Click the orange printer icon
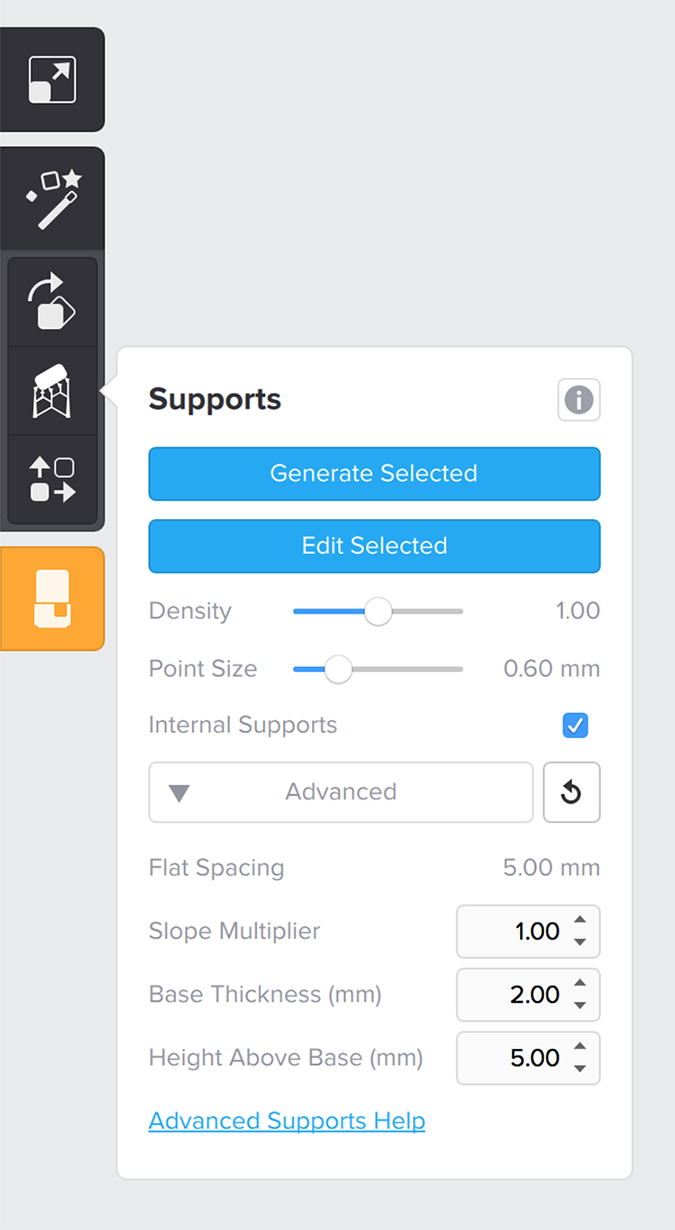 click(52, 598)
